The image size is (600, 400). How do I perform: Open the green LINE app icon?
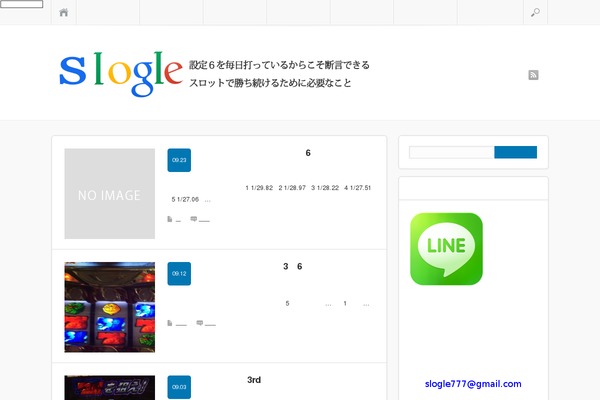(x=446, y=249)
